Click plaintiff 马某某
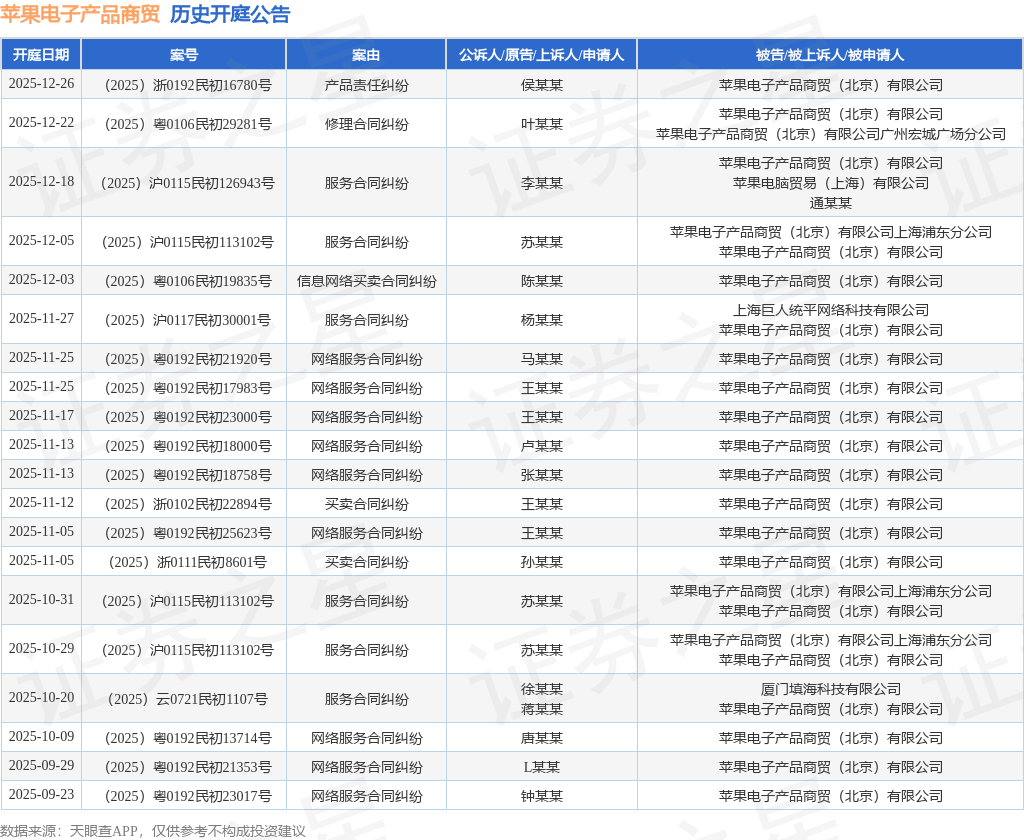1024x840 pixels. click(541, 359)
